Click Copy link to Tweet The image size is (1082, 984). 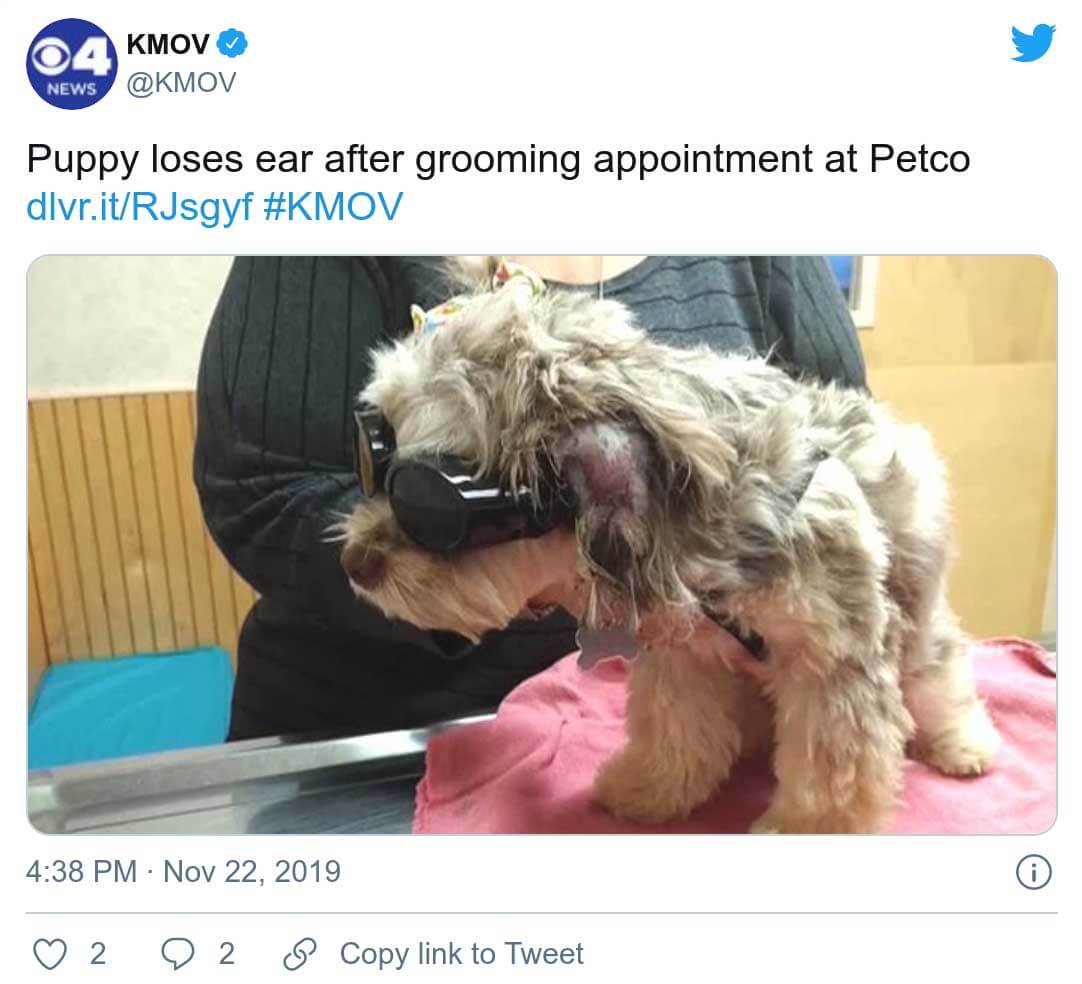coord(462,954)
